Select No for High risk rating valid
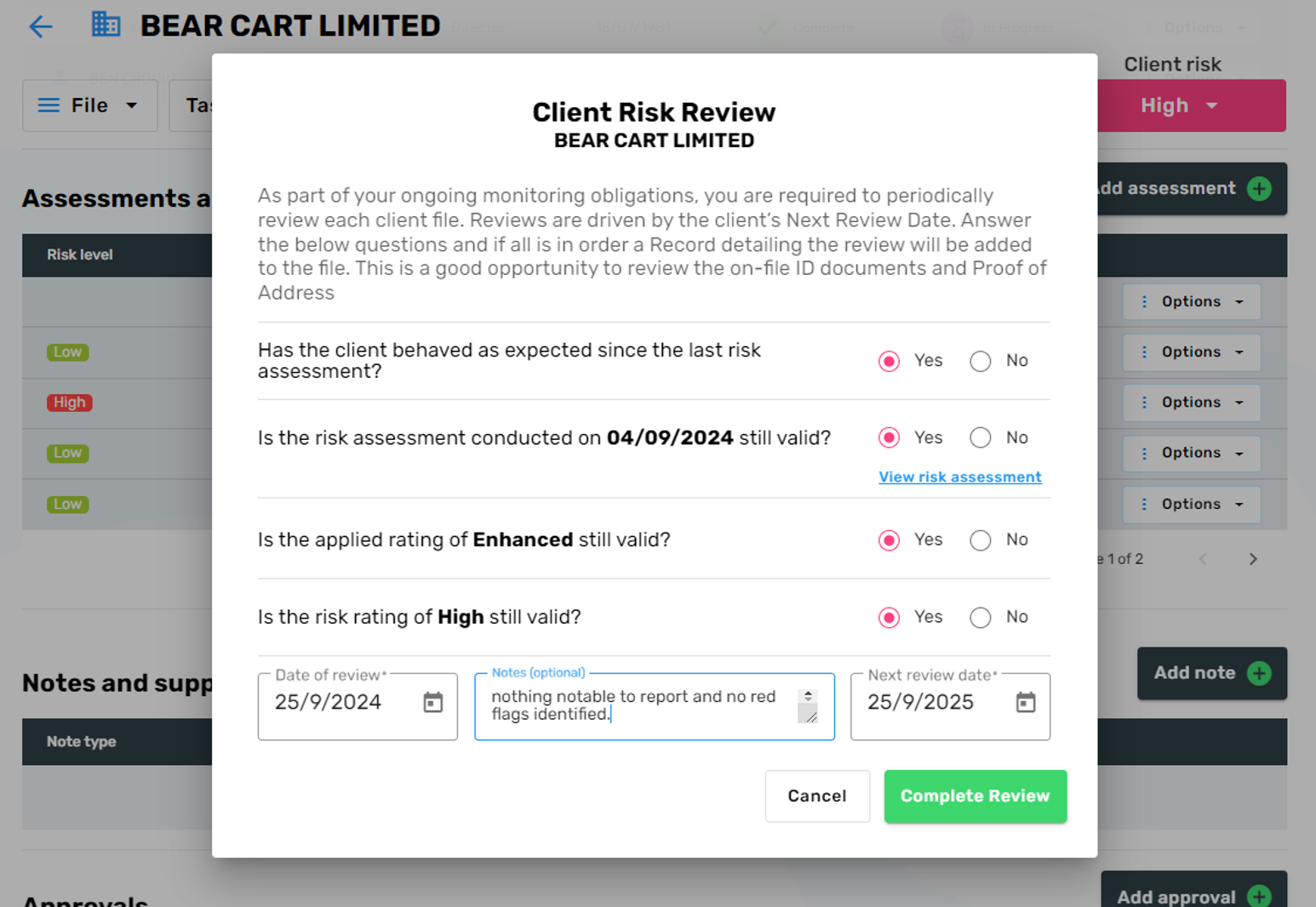 click(x=981, y=618)
